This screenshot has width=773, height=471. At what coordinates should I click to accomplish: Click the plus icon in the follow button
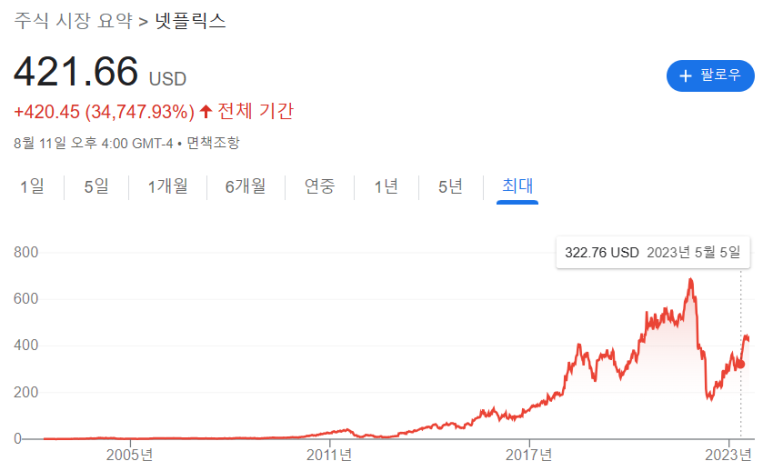coord(685,76)
